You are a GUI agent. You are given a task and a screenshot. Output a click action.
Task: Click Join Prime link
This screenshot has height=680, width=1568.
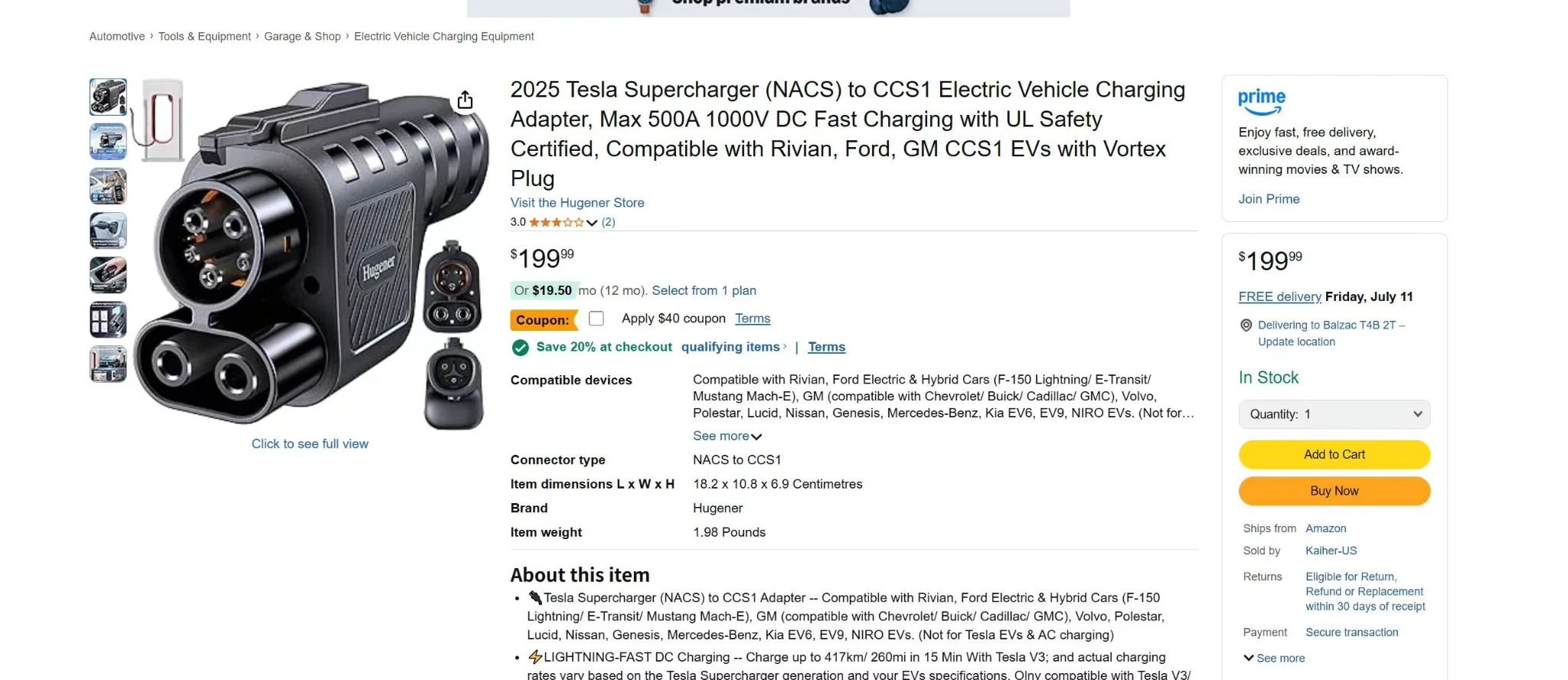(1269, 199)
